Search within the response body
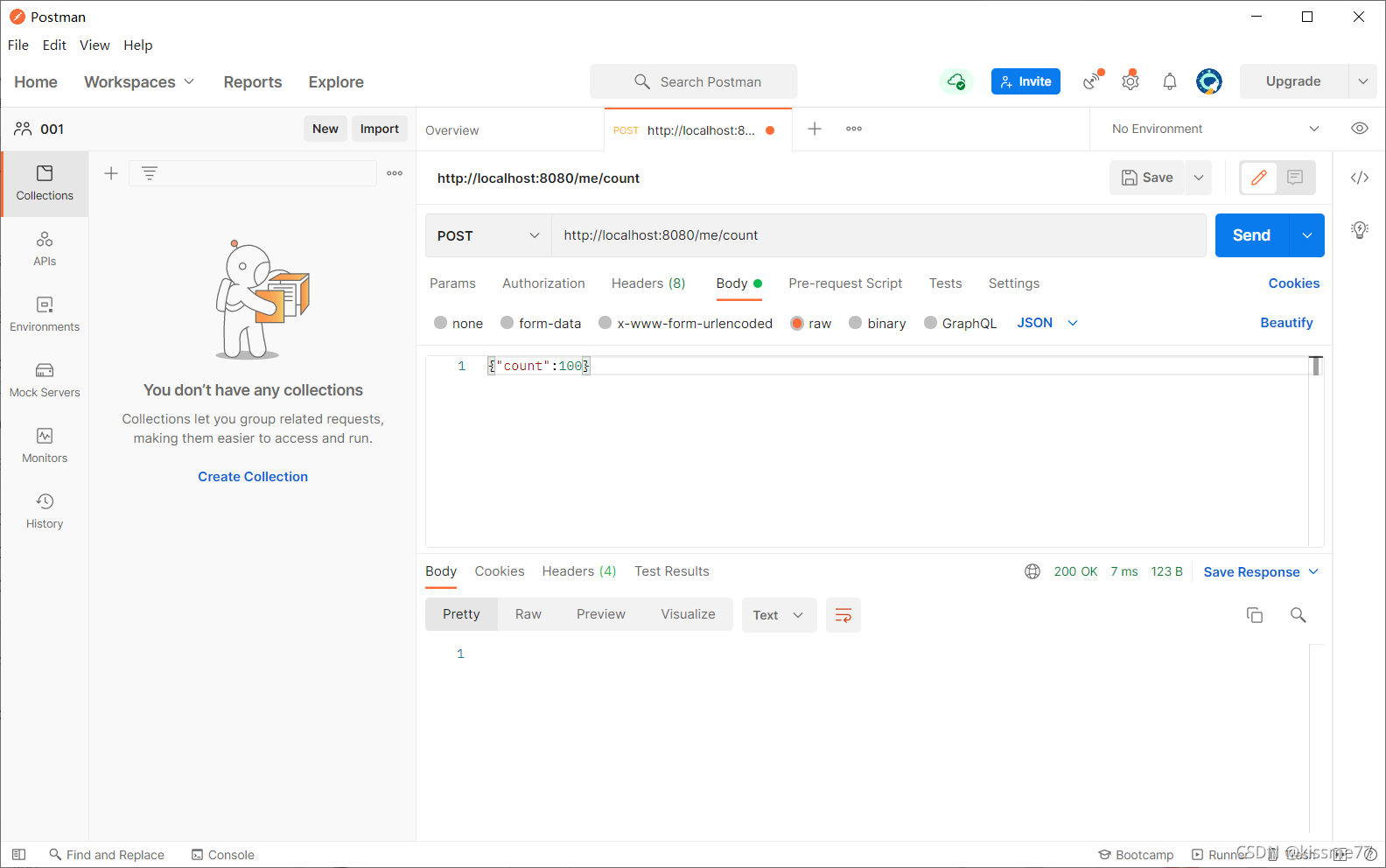The width and height of the screenshot is (1386, 868). pos(1298,615)
